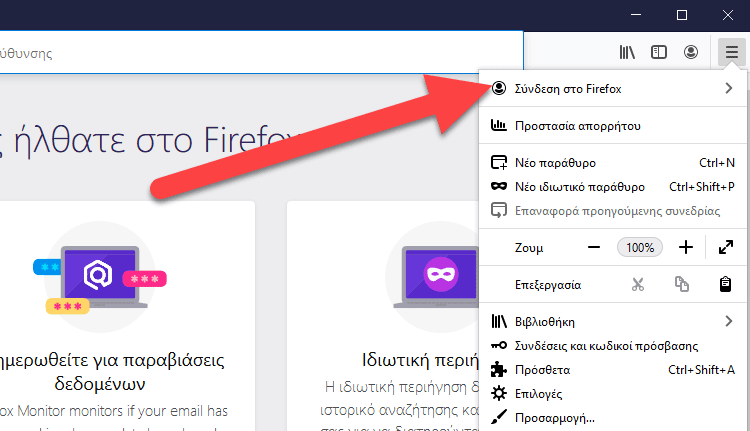This screenshot has height=431, width=750.
Task: Click the customize paintbrush icon
Action: (499, 417)
